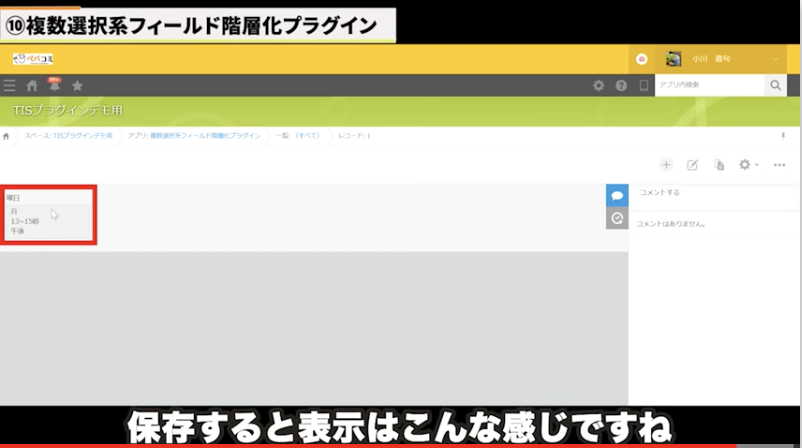Open the header settings gear
Viewport: 802px width, 448px height.
coord(598,86)
